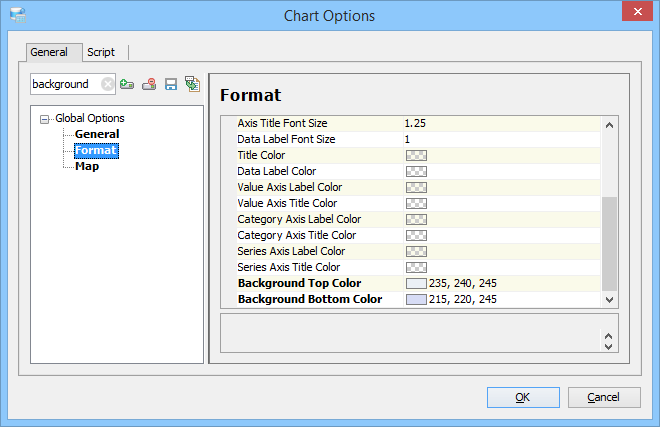Select the Map tree item

click(87, 166)
